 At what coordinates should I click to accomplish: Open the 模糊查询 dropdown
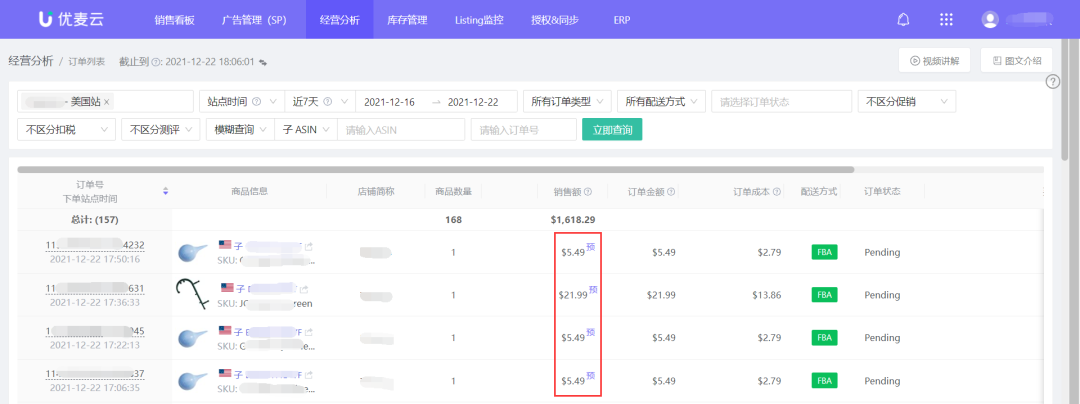tap(240, 129)
